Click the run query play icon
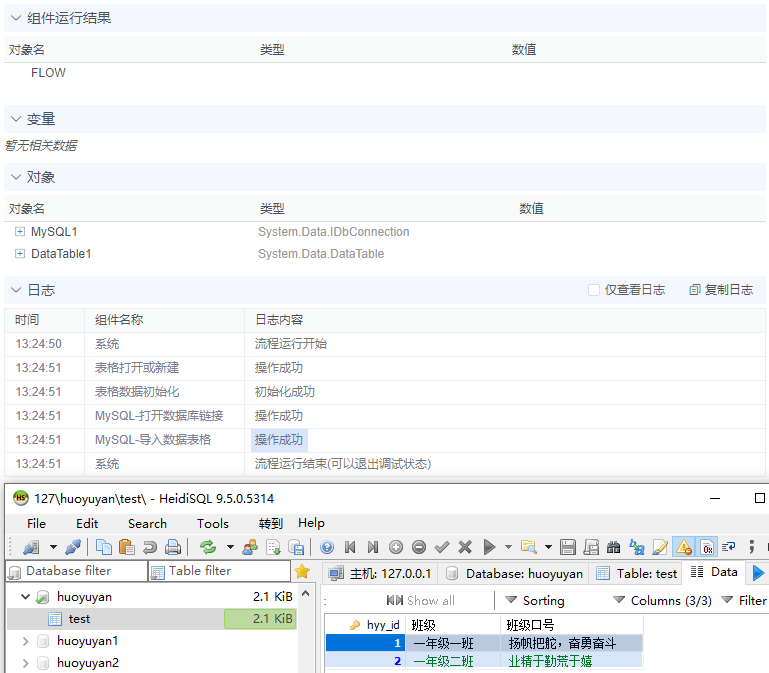769x673 pixels. tap(489, 547)
